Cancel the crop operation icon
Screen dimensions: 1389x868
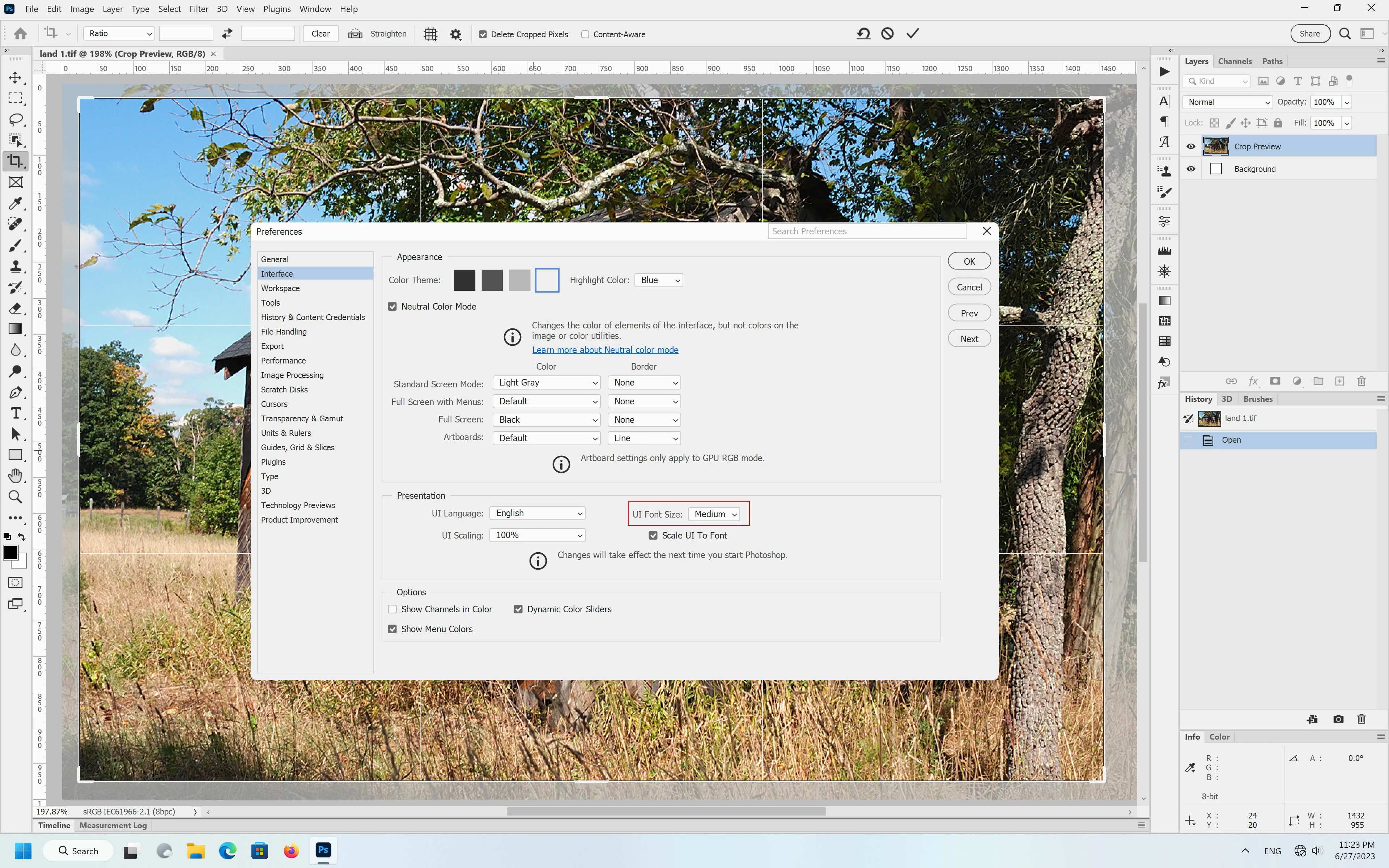click(x=887, y=34)
